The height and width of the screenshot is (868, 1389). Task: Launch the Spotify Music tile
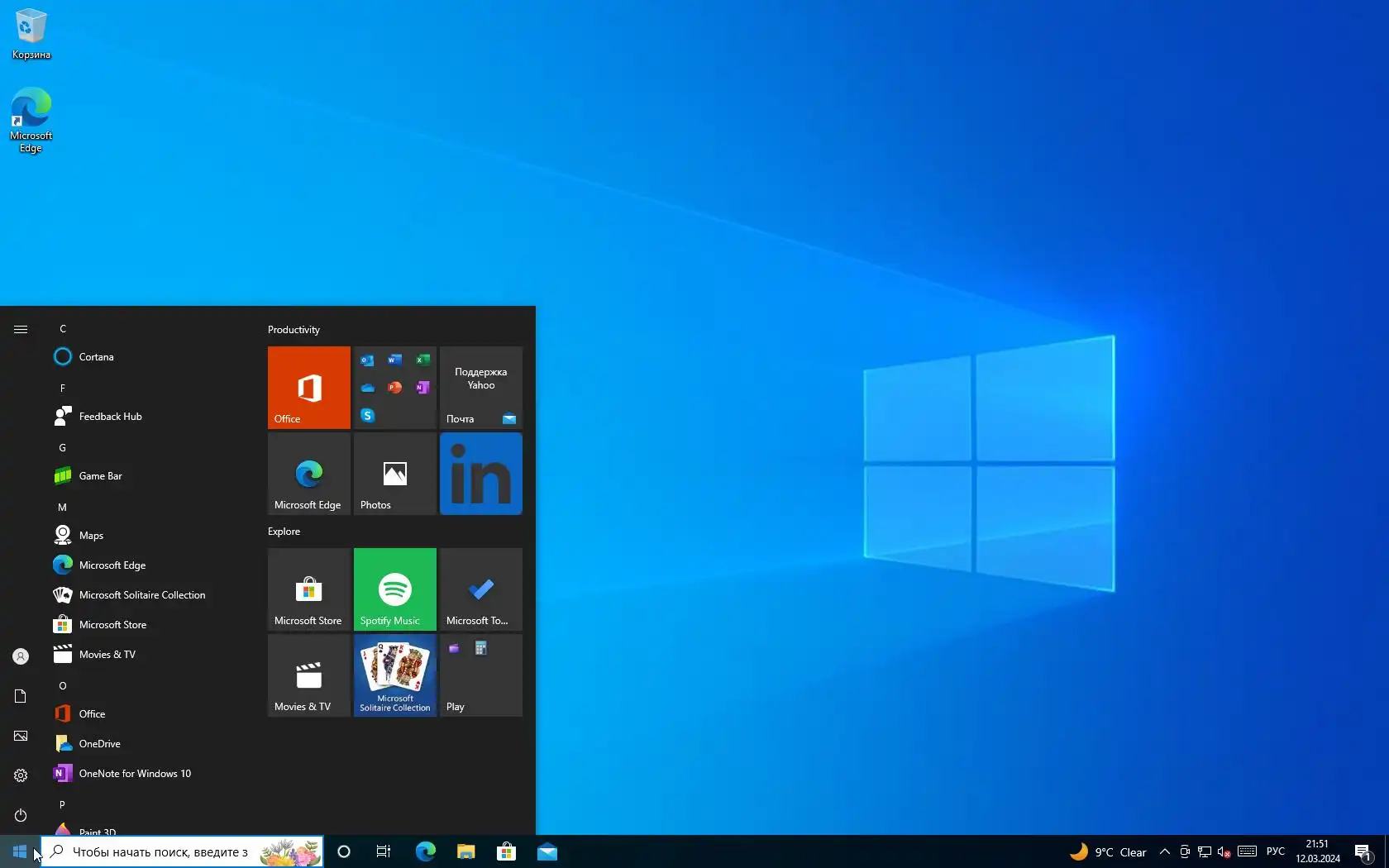click(395, 589)
